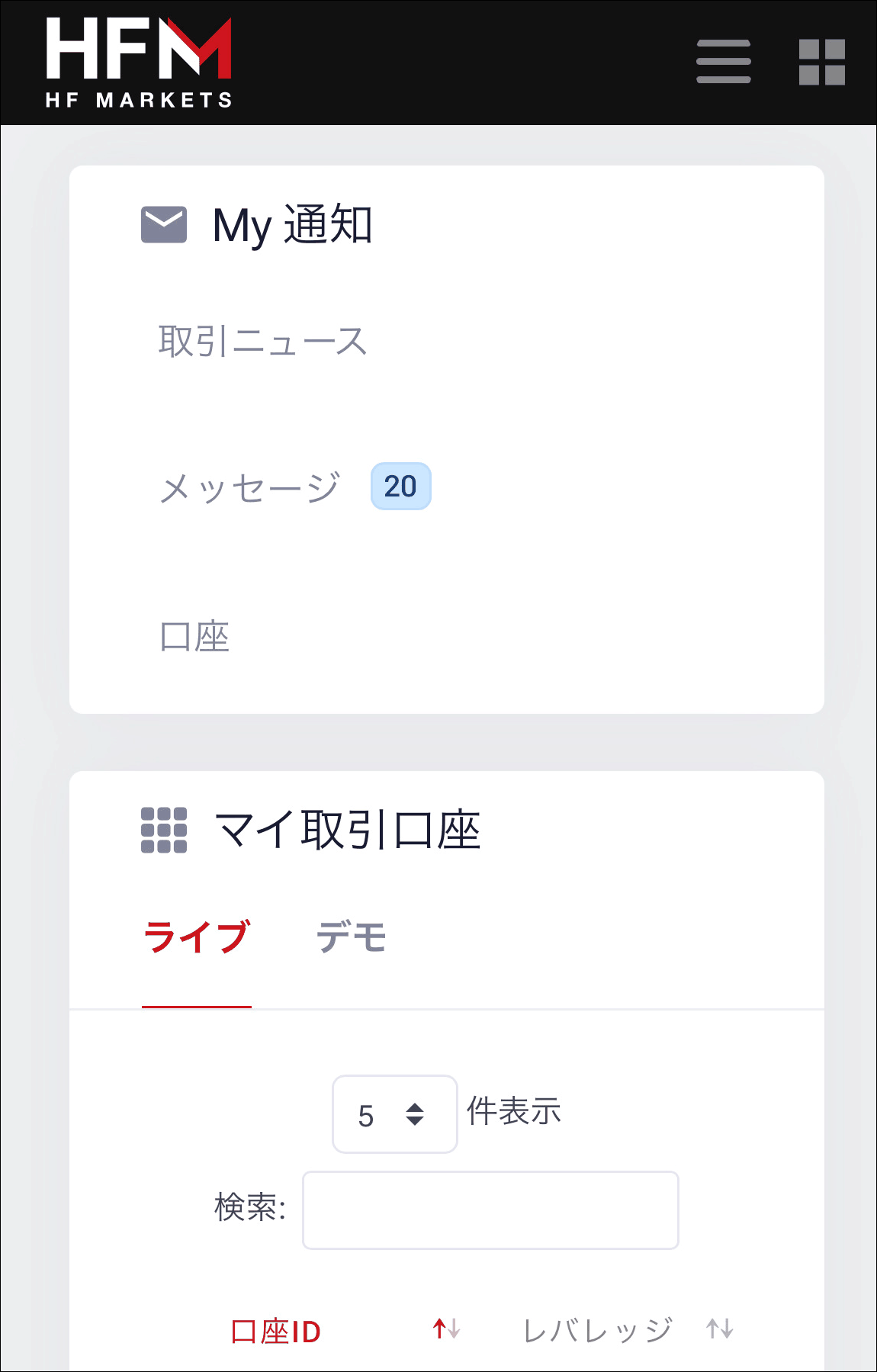This screenshot has width=877, height=1372.
Task: Click the マイ取引口座 heading
Action: tap(348, 830)
